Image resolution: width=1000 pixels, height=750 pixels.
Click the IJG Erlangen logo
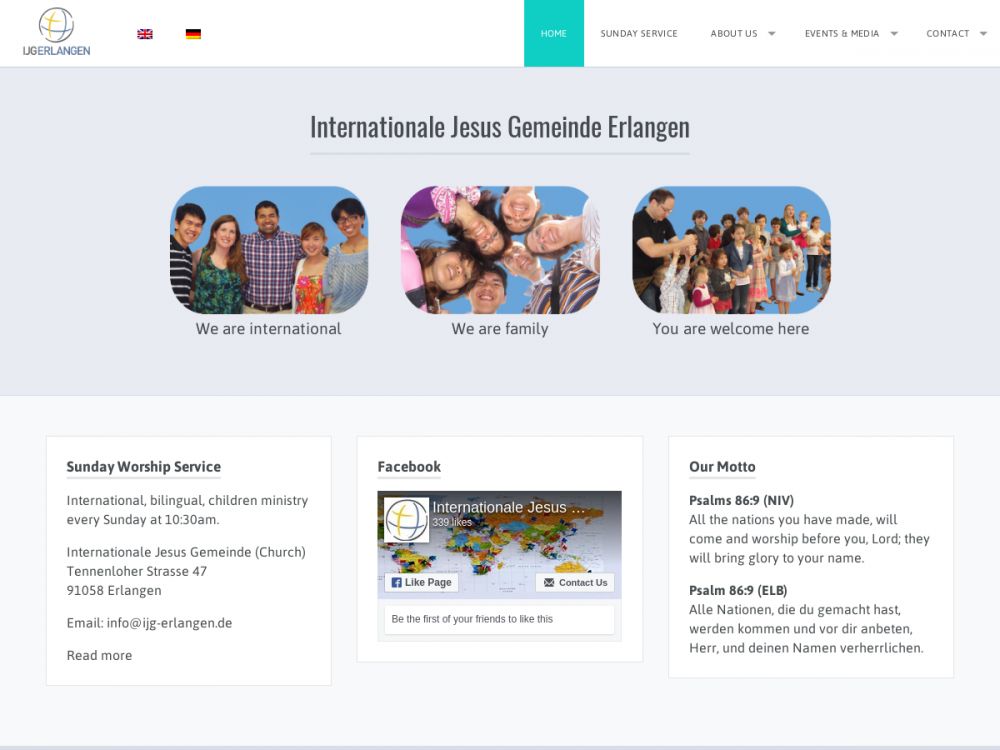coord(56,32)
